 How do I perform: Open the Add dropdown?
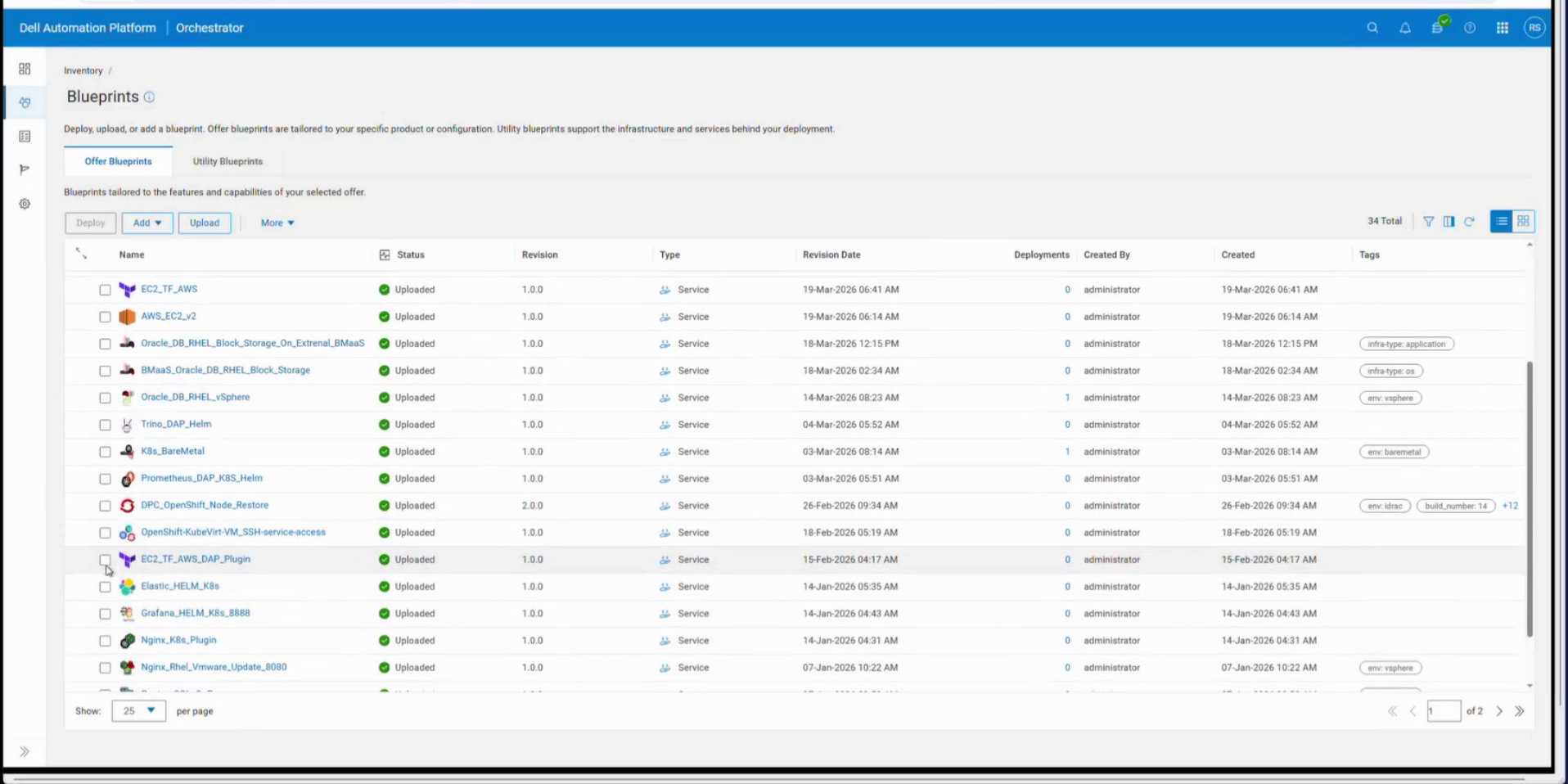(x=147, y=223)
